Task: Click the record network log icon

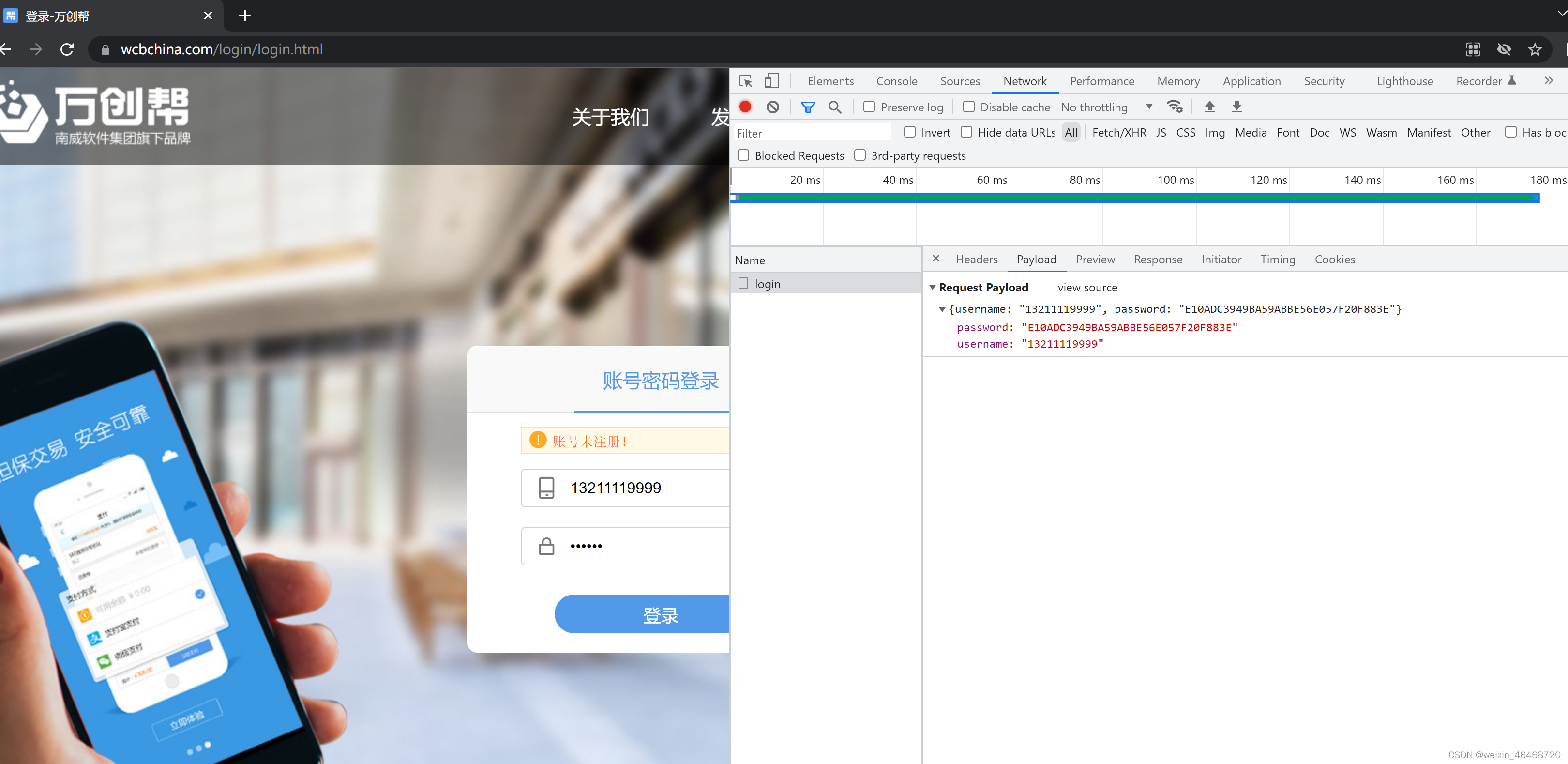Action: coord(745,107)
